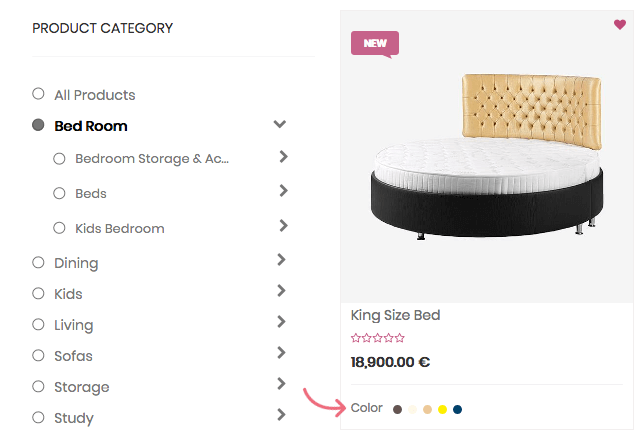
Task: Select the Beds category radio button
Action: (x=59, y=193)
